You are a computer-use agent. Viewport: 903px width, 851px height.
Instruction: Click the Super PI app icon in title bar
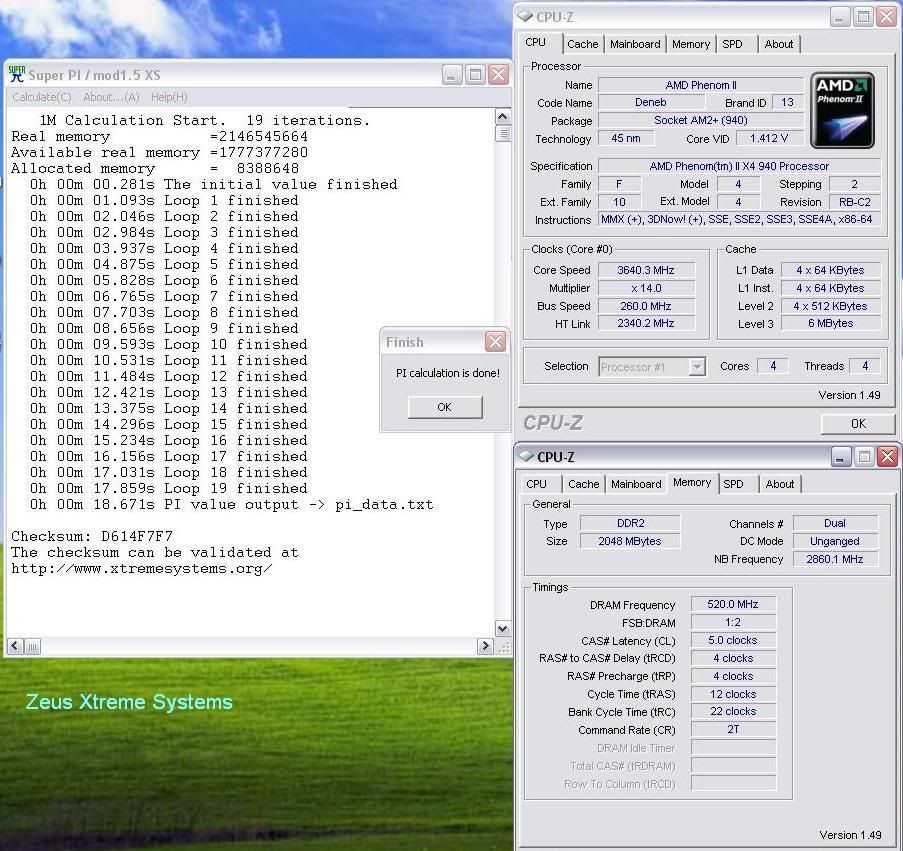(x=17, y=74)
